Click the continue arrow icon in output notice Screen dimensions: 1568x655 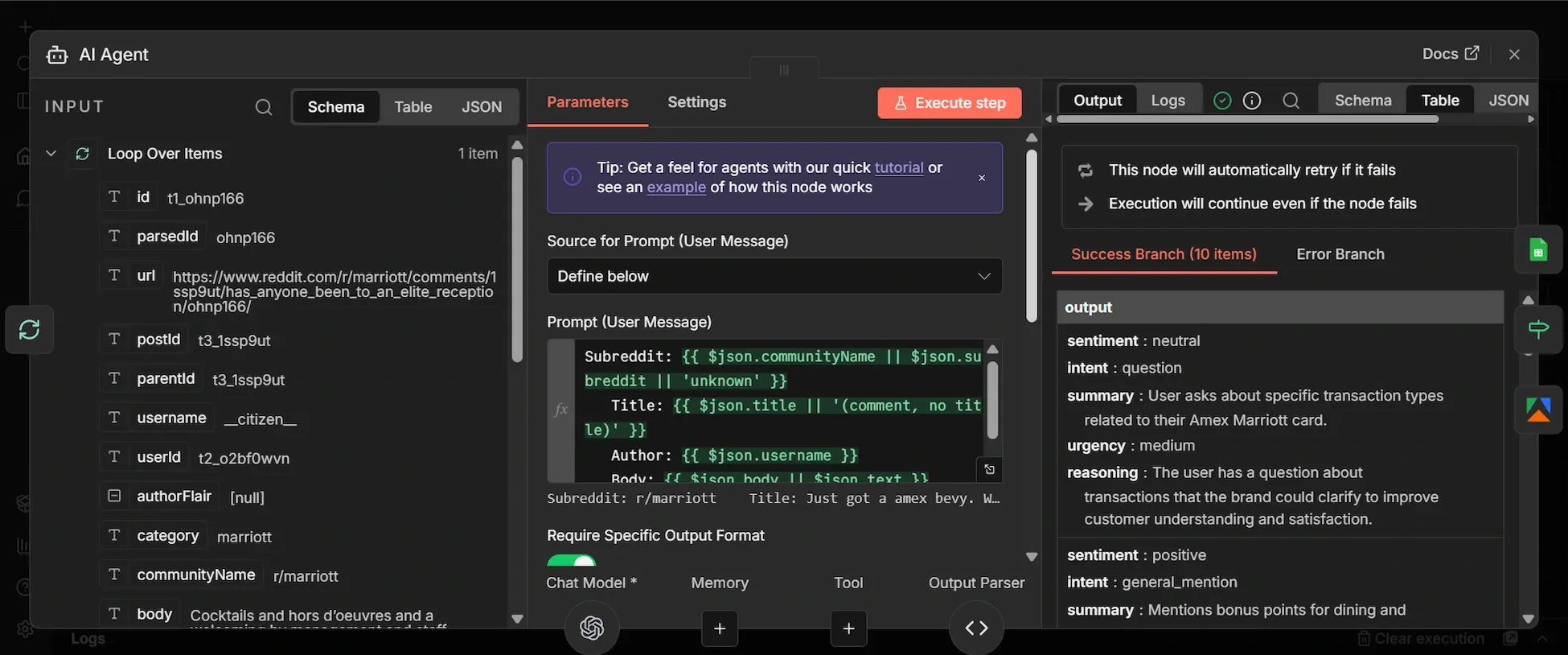pyautogui.click(x=1086, y=204)
